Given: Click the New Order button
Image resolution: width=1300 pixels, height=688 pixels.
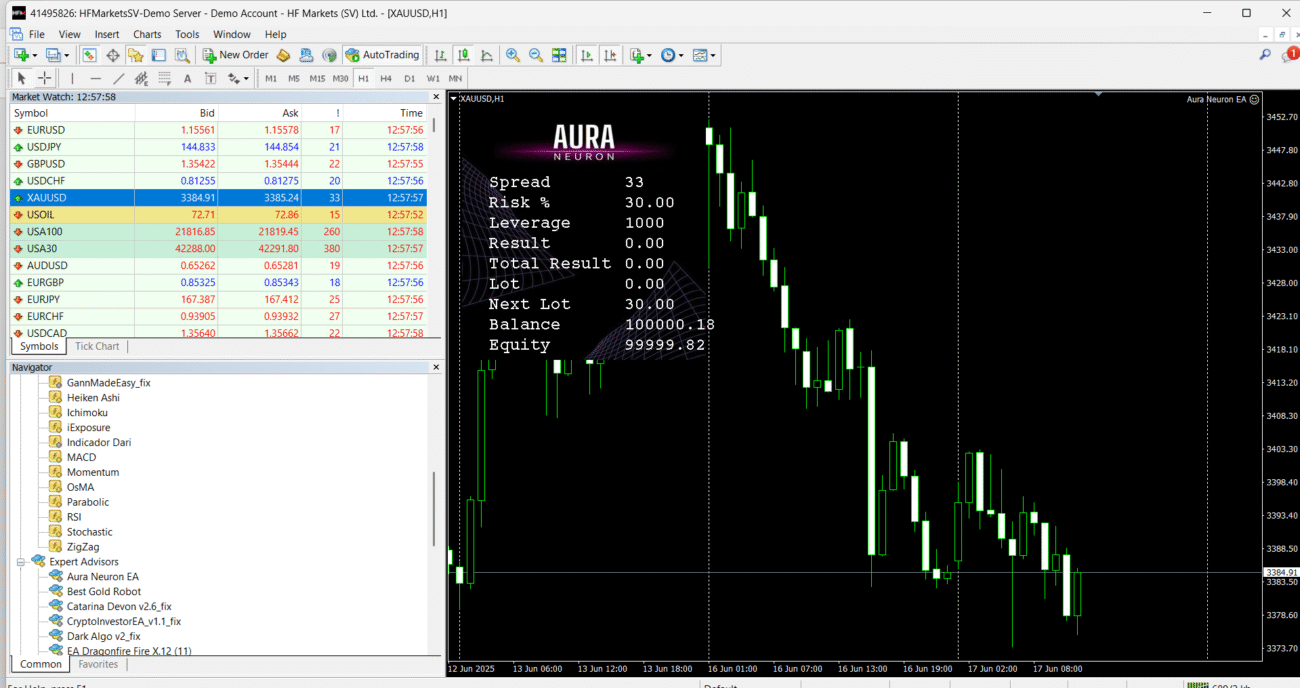Looking at the screenshot, I should (236, 55).
